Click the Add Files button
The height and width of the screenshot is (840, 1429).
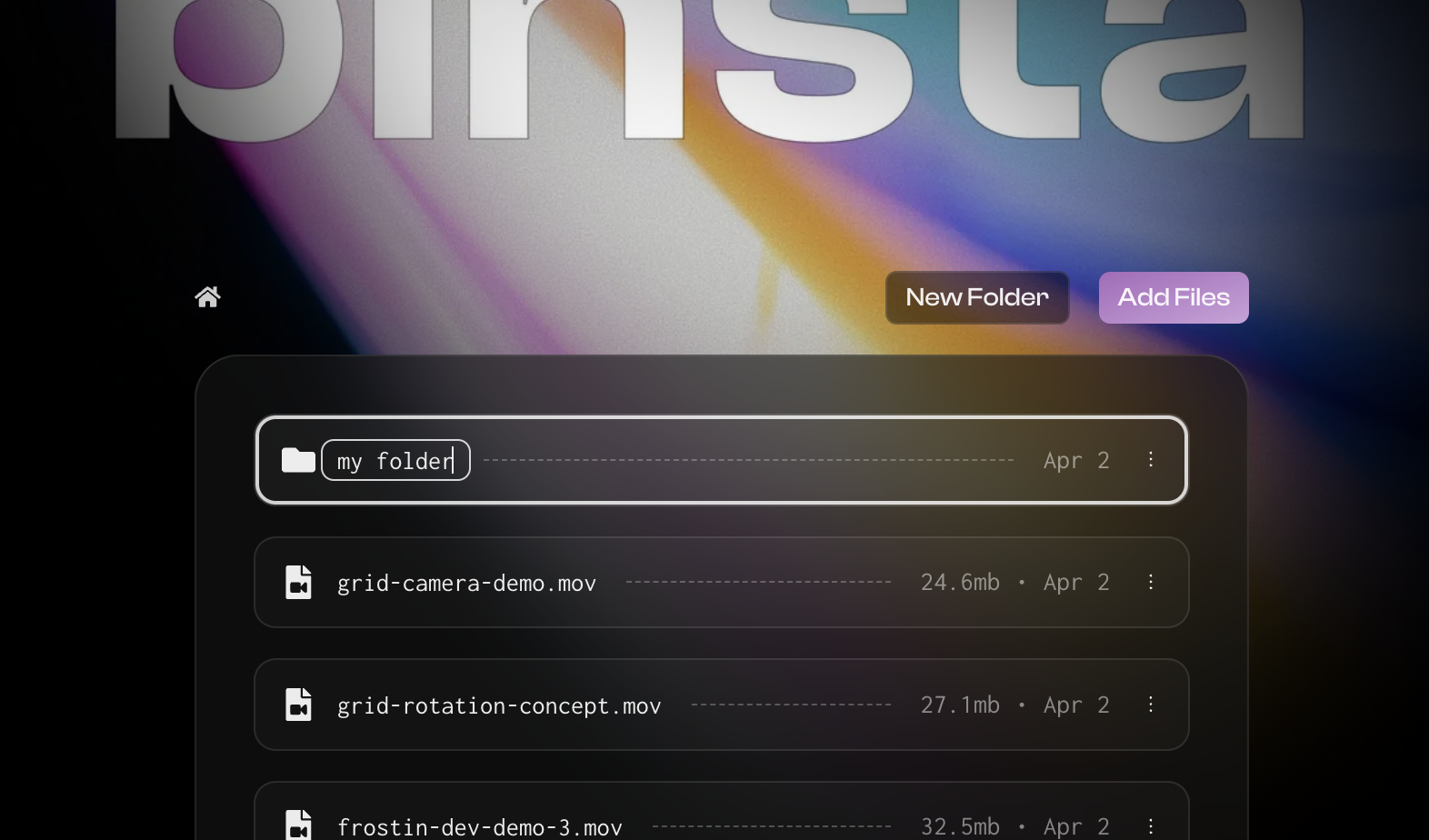click(1174, 297)
